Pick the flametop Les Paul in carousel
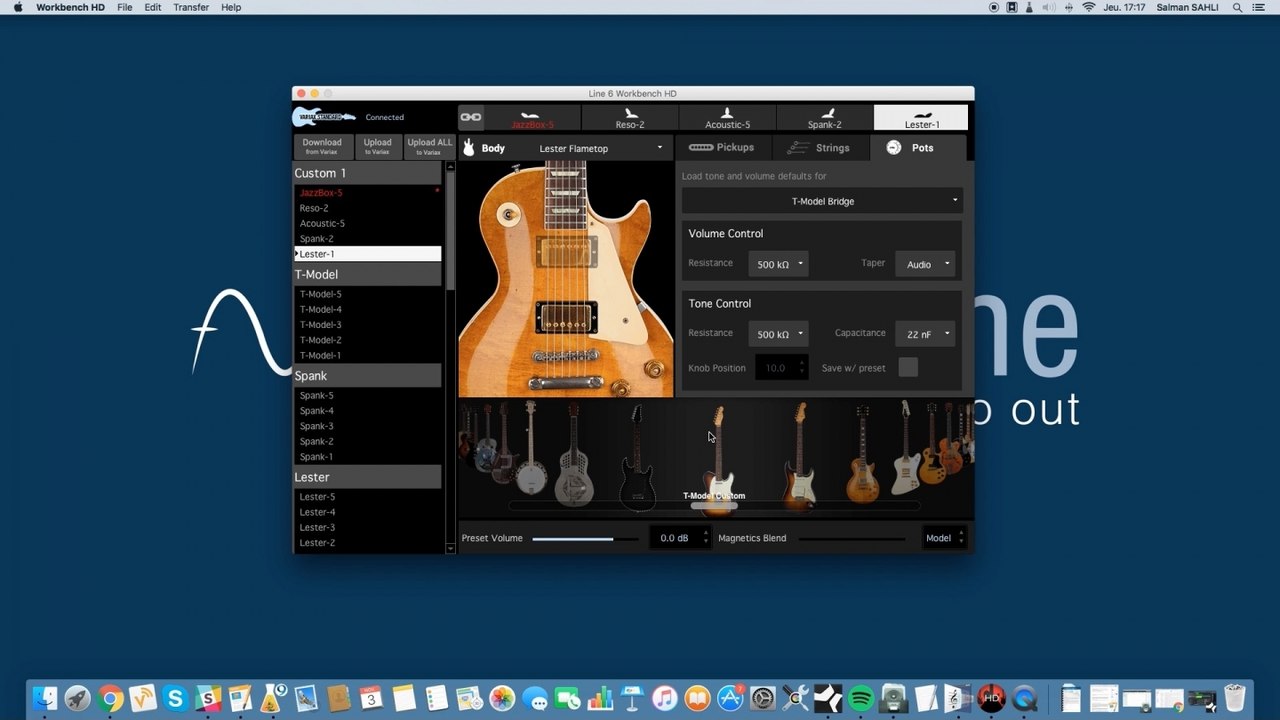The width and height of the screenshot is (1280, 720). [x=862, y=452]
